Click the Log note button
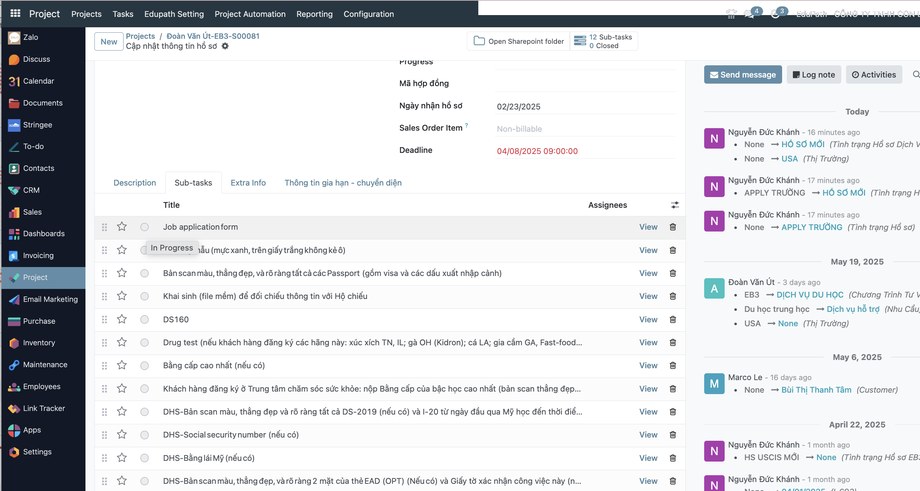Image resolution: width=920 pixels, height=491 pixels. coord(814,75)
